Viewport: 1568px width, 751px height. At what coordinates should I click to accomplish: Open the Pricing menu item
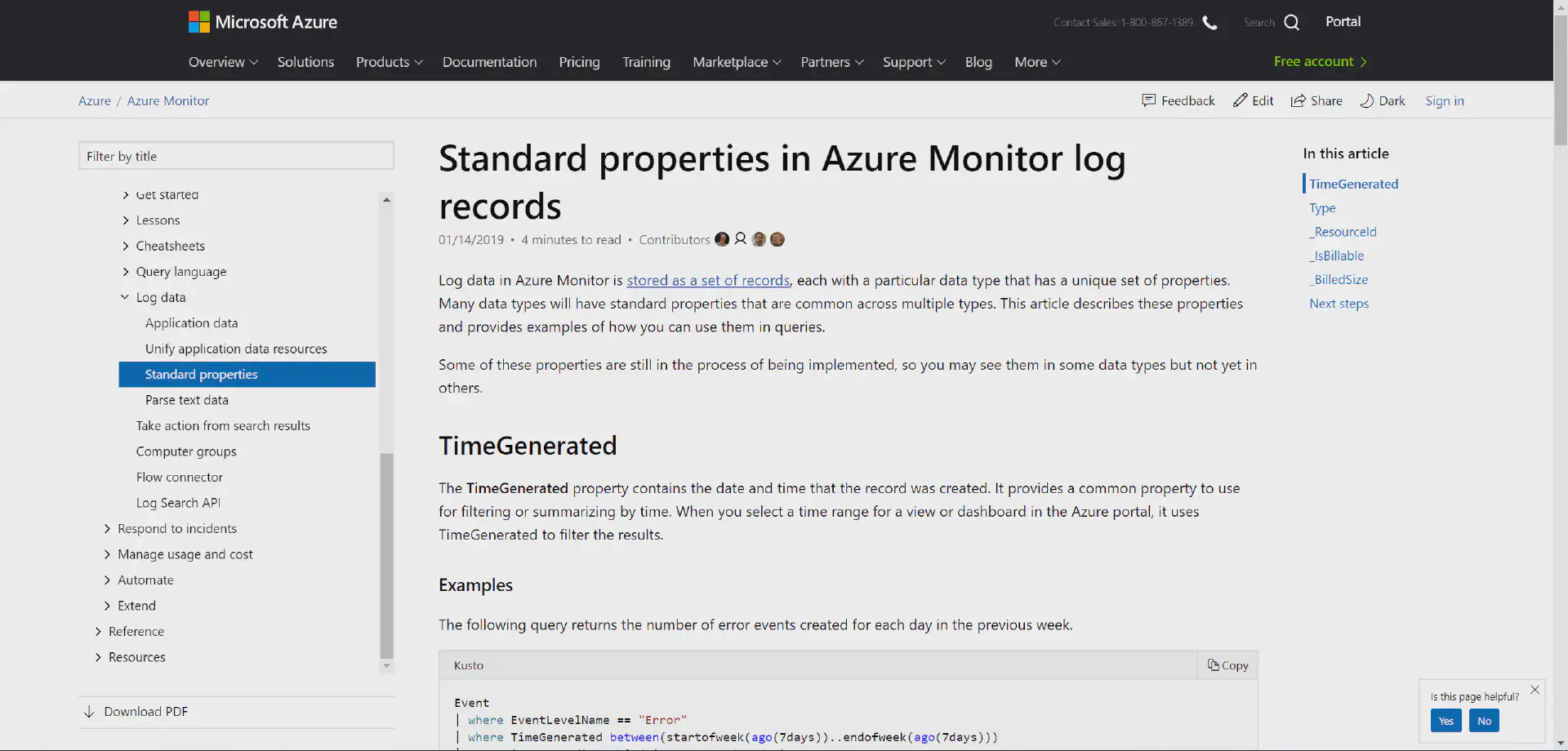point(579,62)
